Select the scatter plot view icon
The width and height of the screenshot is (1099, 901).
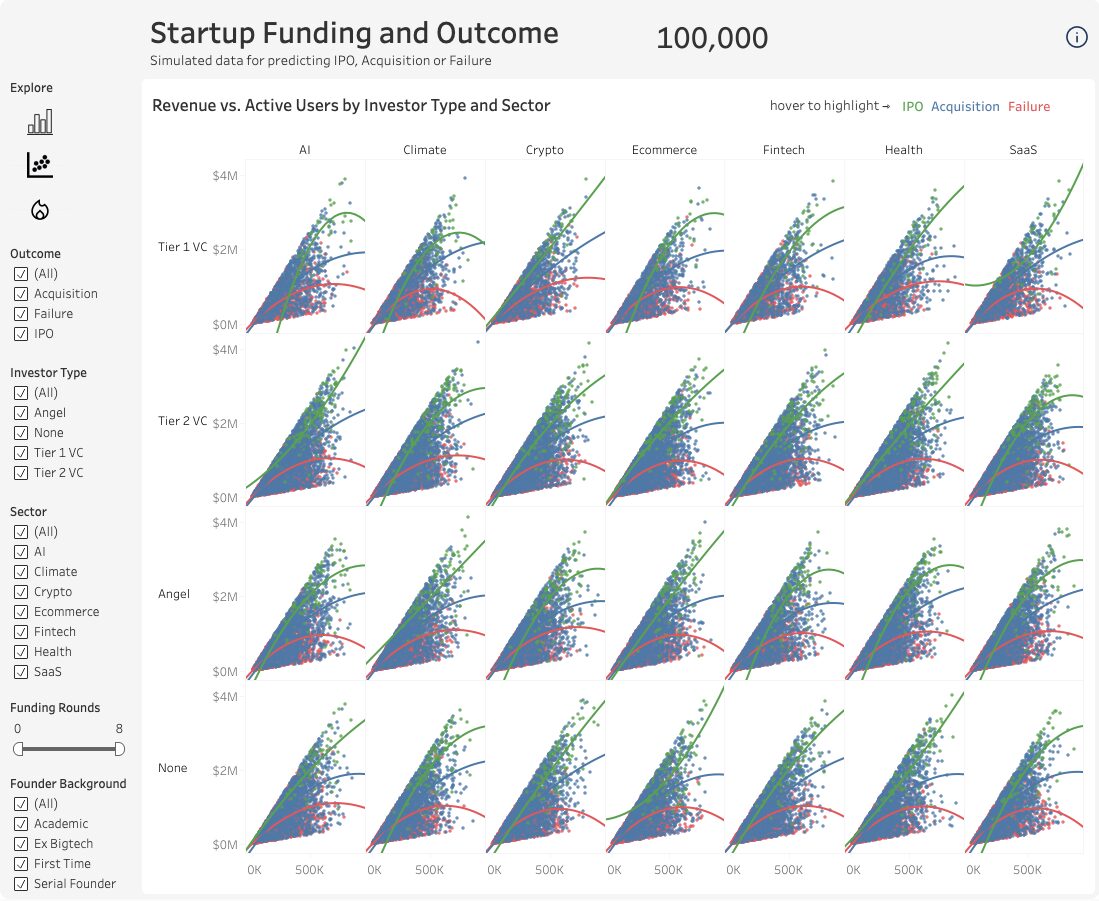40,165
